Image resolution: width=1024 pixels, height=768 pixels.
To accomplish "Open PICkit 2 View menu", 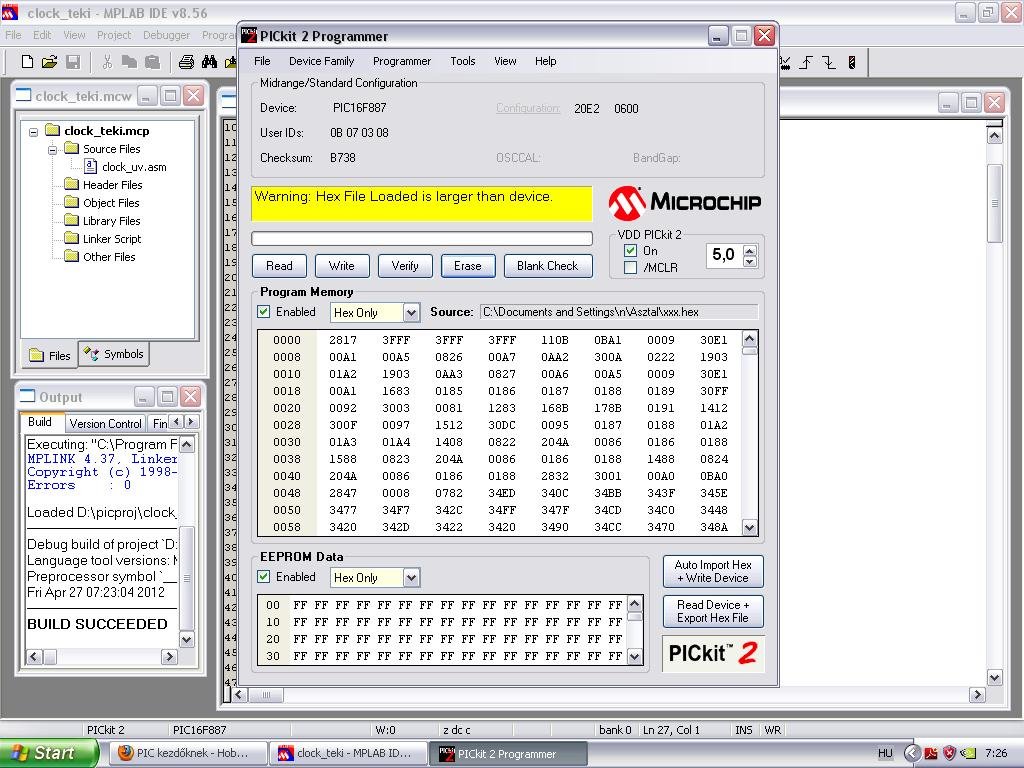I will pos(505,61).
